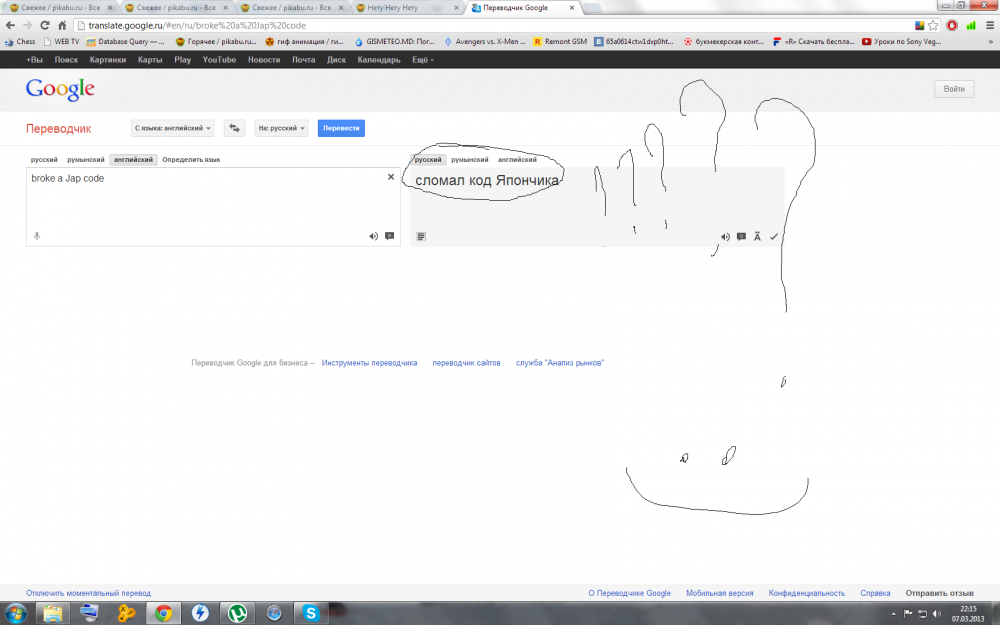Click the system tray volume icon
The width and height of the screenshot is (1000, 625).
tap(937, 614)
